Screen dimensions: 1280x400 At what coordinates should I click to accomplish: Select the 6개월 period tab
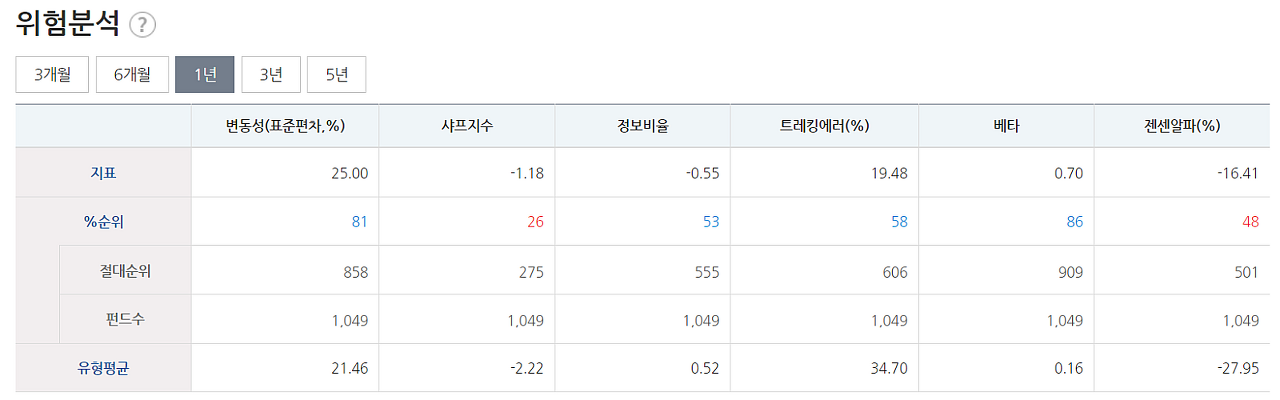[x=132, y=74]
